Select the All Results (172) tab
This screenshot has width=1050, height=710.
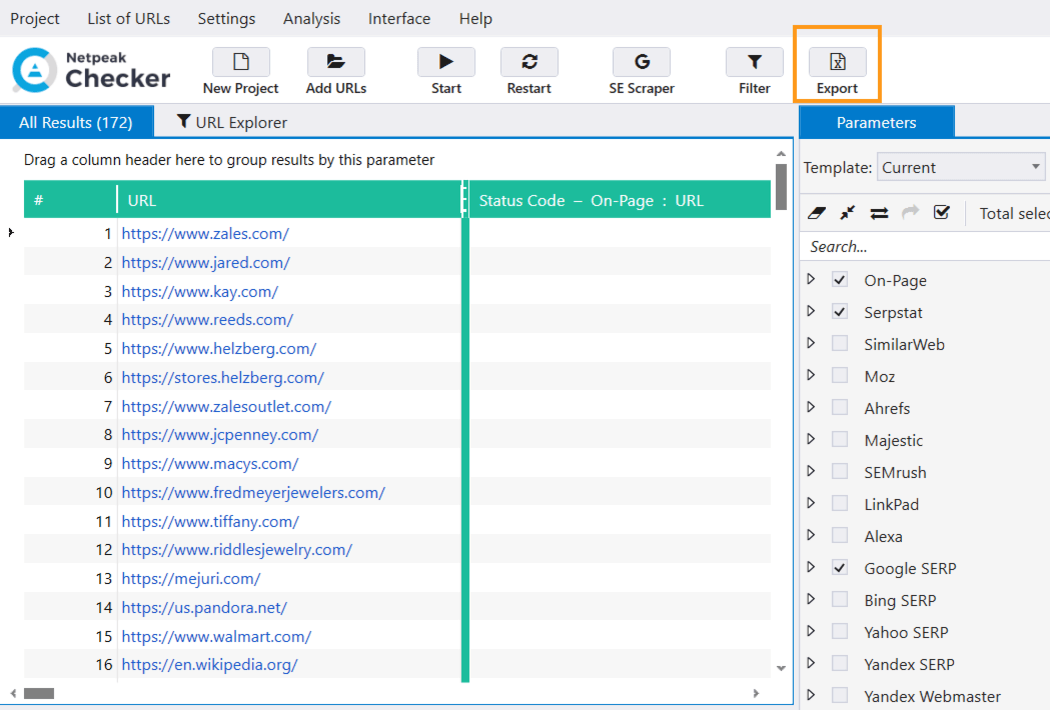[76, 123]
